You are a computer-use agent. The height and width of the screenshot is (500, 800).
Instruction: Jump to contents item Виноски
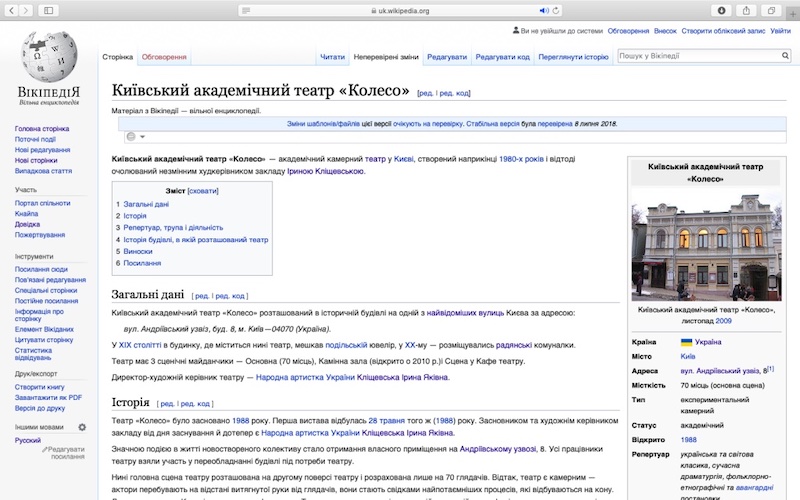[138, 252]
